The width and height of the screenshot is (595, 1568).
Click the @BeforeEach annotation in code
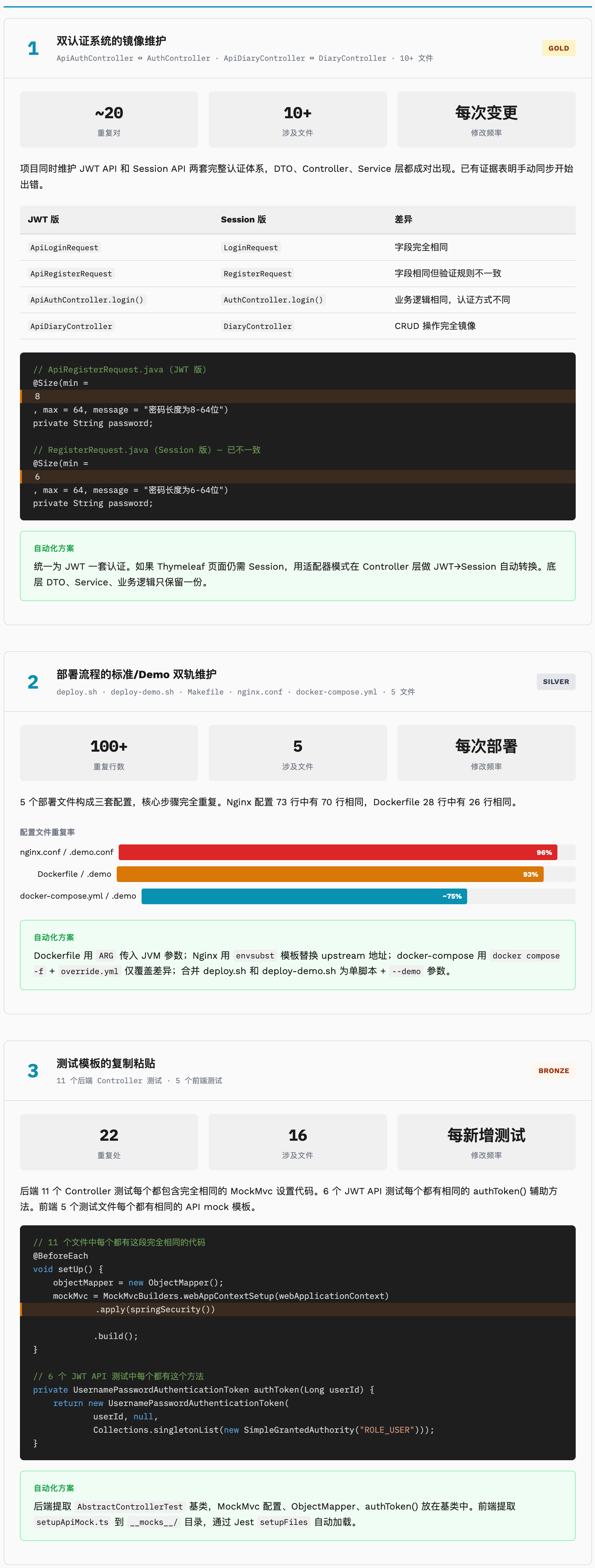pos(60,1256)
